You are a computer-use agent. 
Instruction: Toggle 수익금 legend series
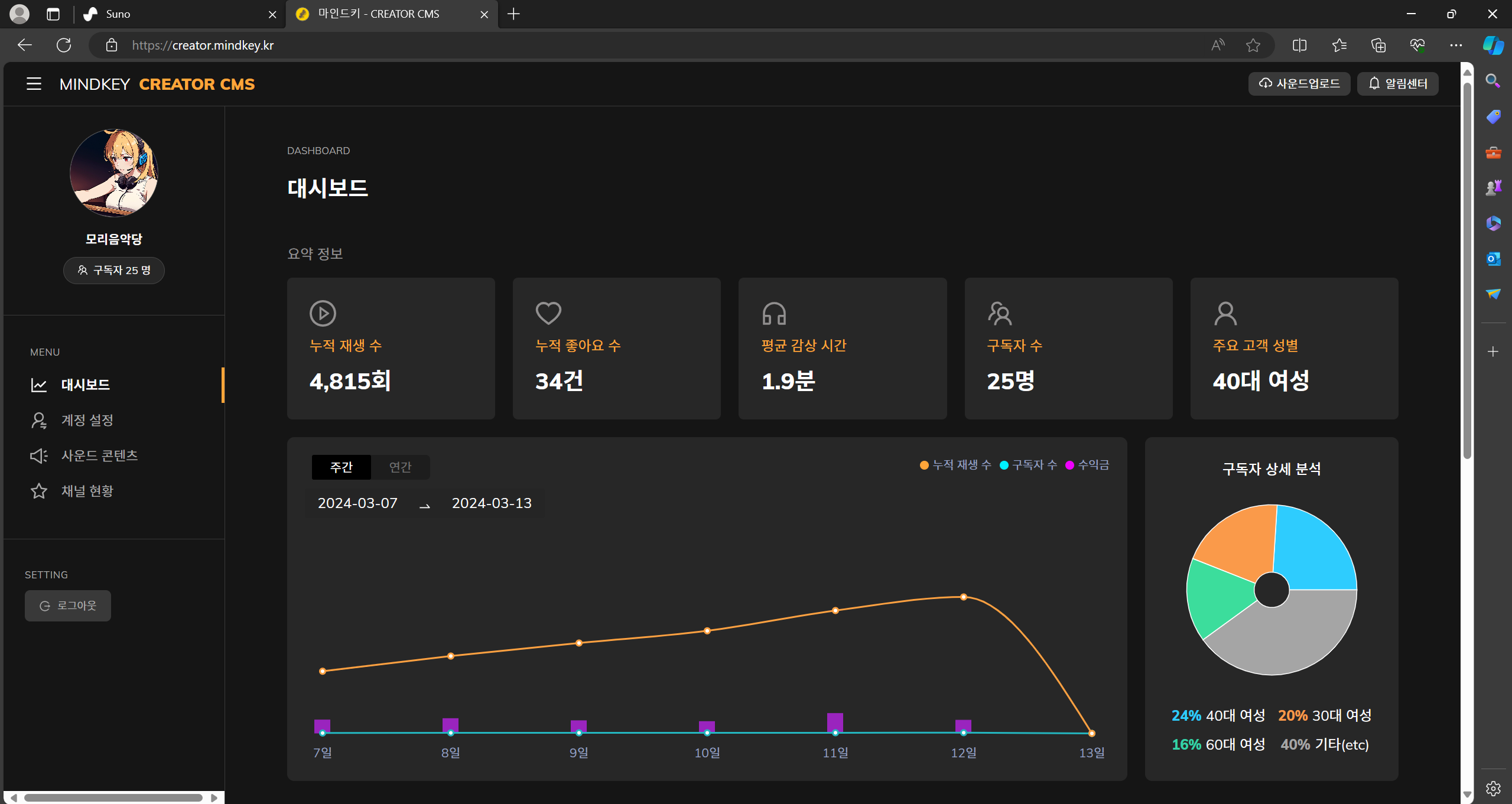pyautogui.click(x=1087, y=465)
